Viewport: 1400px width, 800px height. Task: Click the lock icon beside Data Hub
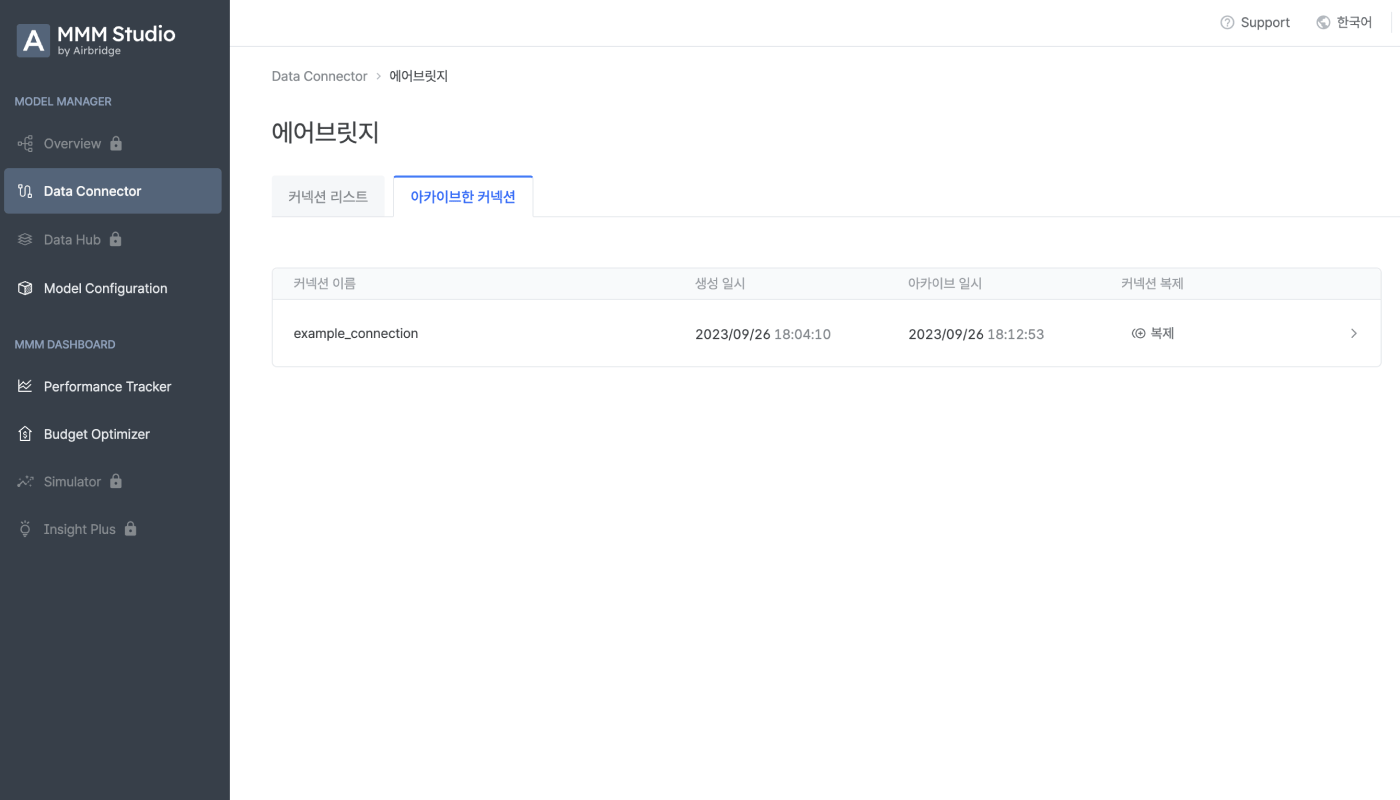115,239
